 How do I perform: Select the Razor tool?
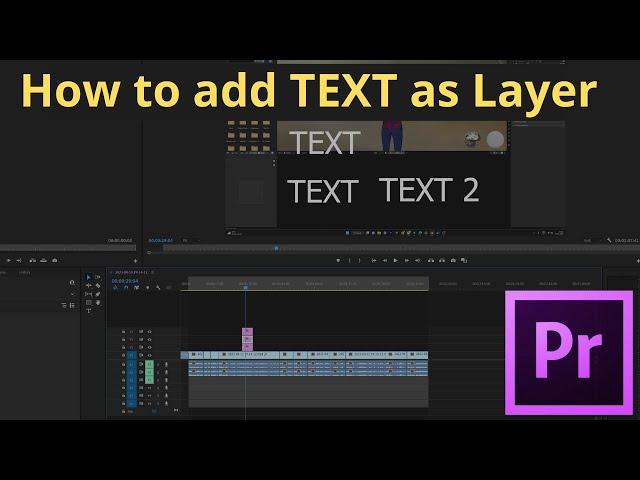[98, 286]
